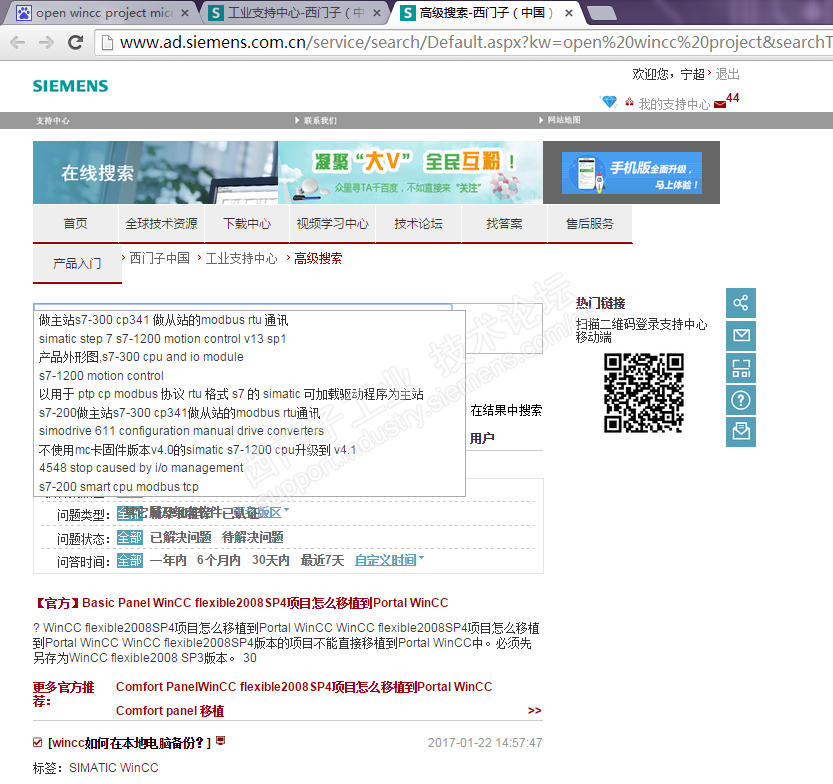The width and height of the screenshot is (833, 784).
Task: Filter answers by 最近7天
Action: point(322,560)
